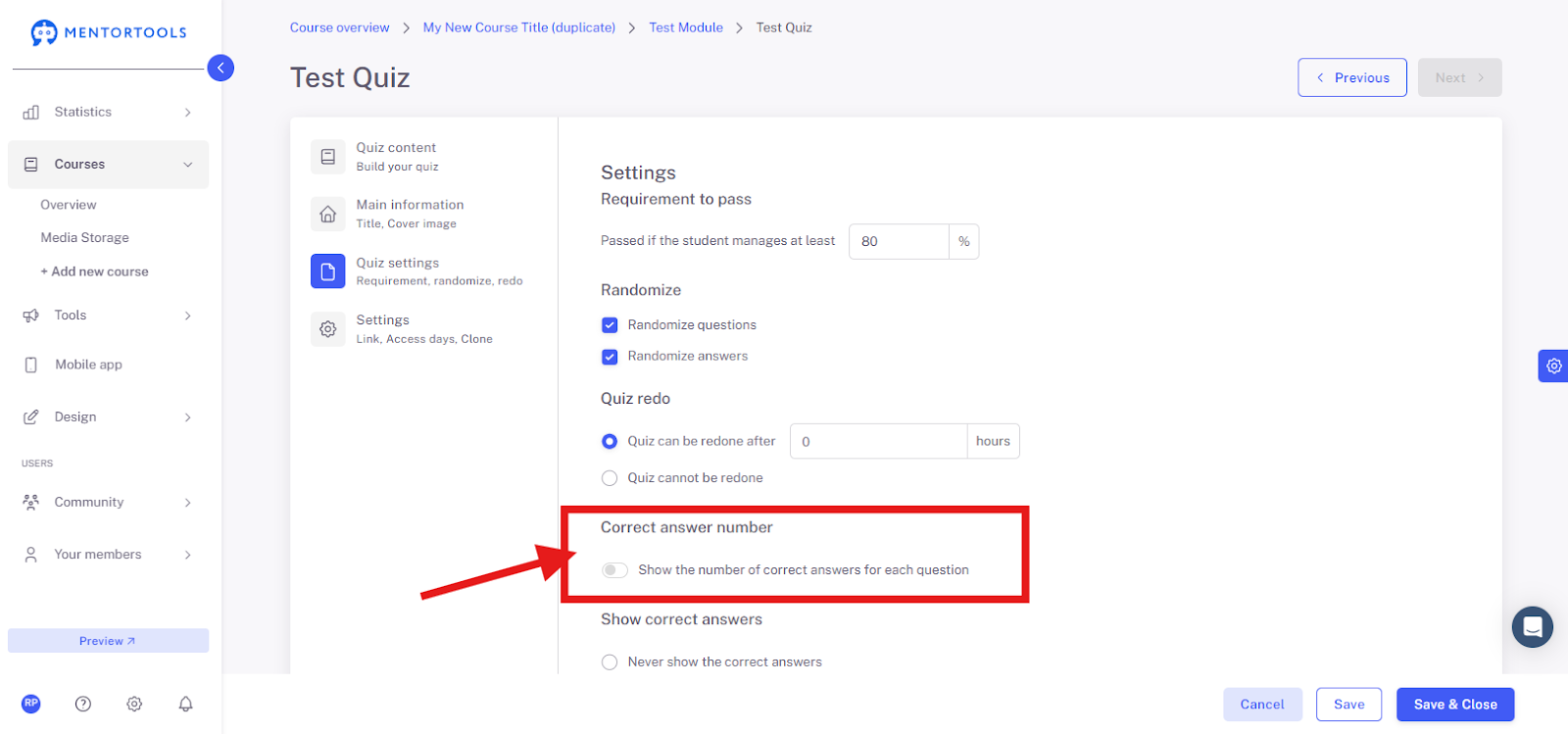The height and width of the screenshot is (734, 1568).
Task: Click the Statistics bar chart icon
Action: pyautogui.click(x=31, y=113)
